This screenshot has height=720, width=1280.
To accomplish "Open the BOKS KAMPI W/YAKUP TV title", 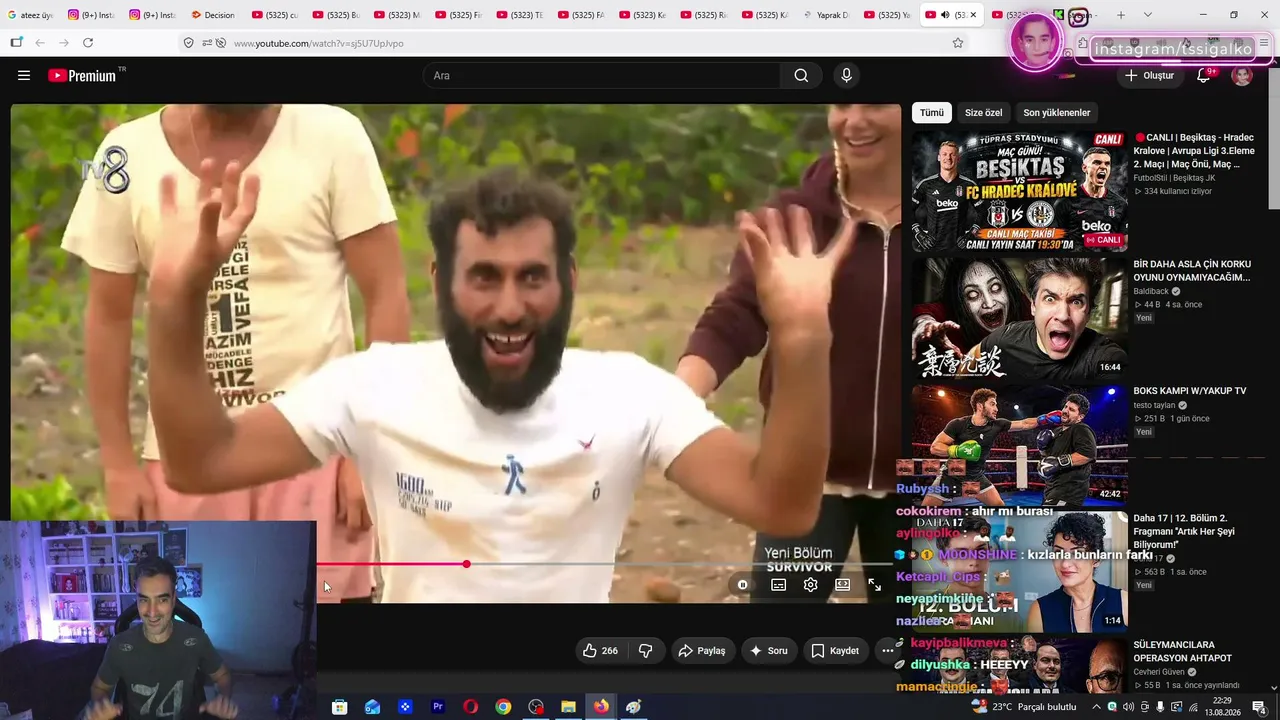I will coord(1189,391).
